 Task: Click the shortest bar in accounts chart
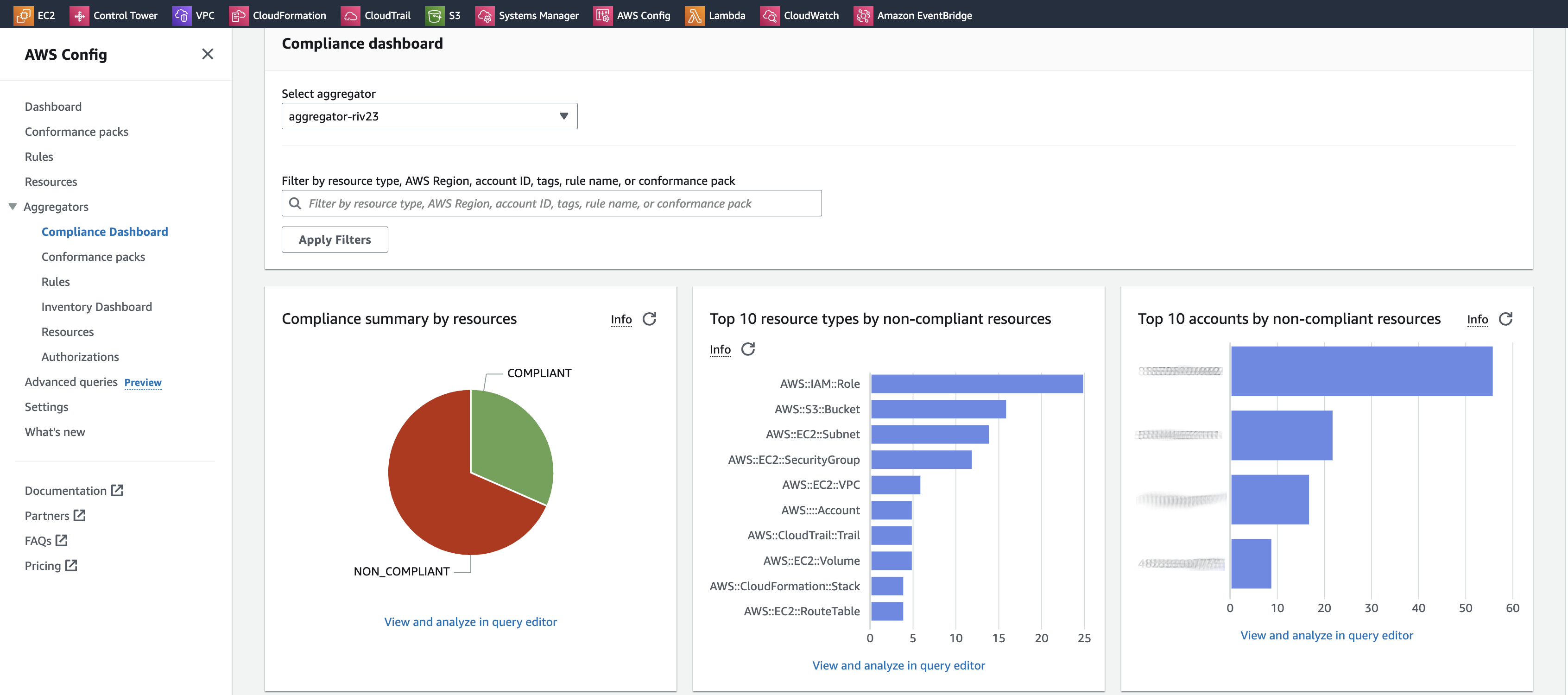[1251, 563]
